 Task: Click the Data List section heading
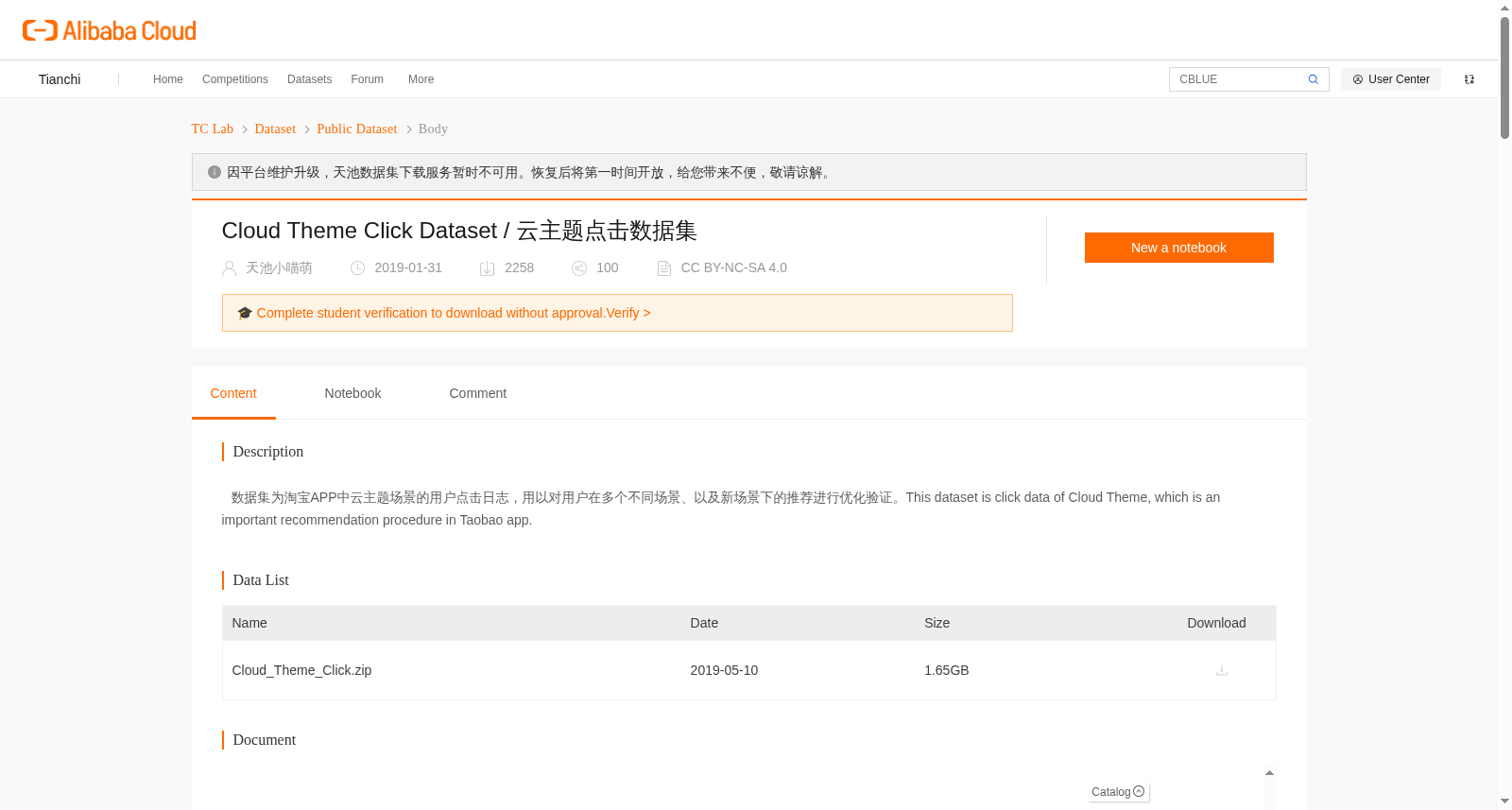pyautogui.click(x=261, y=580)
